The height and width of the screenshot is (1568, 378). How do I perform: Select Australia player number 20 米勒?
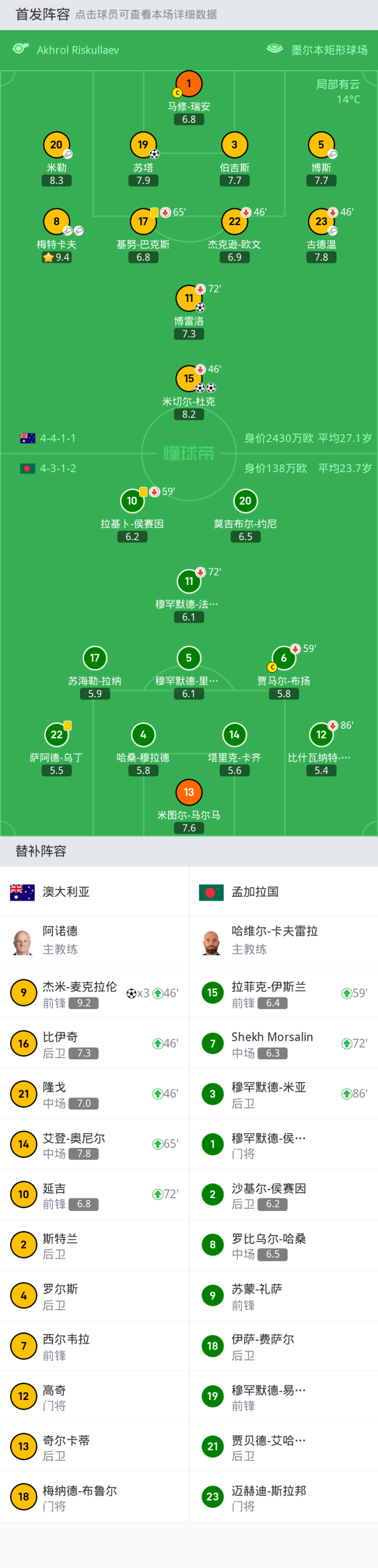56,145
